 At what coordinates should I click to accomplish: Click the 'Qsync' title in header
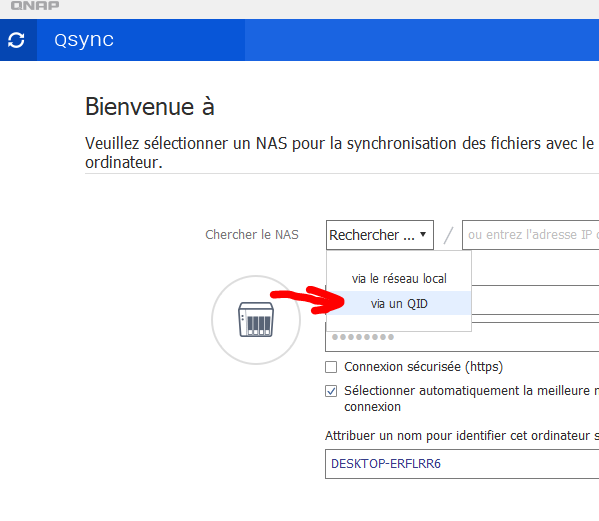click(x=84, y=40)
